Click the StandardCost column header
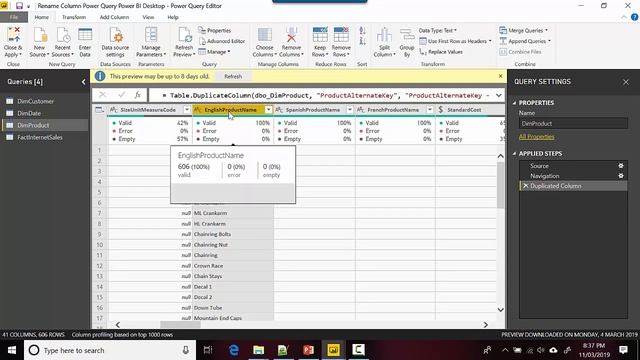The image size is (640, 360). [x=464, y=110]
